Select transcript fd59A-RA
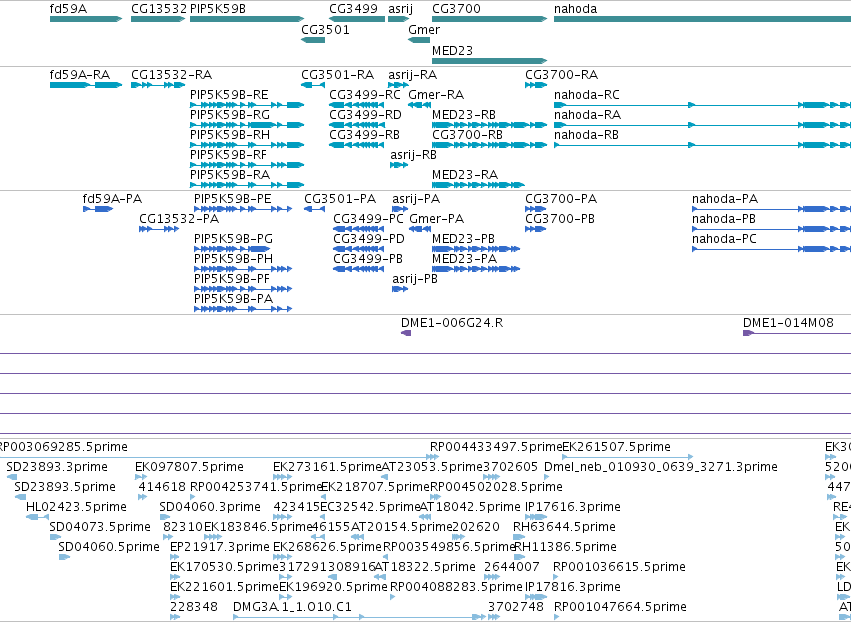The height and width of the screenshot is (622, 851). (x=86, y=85)
